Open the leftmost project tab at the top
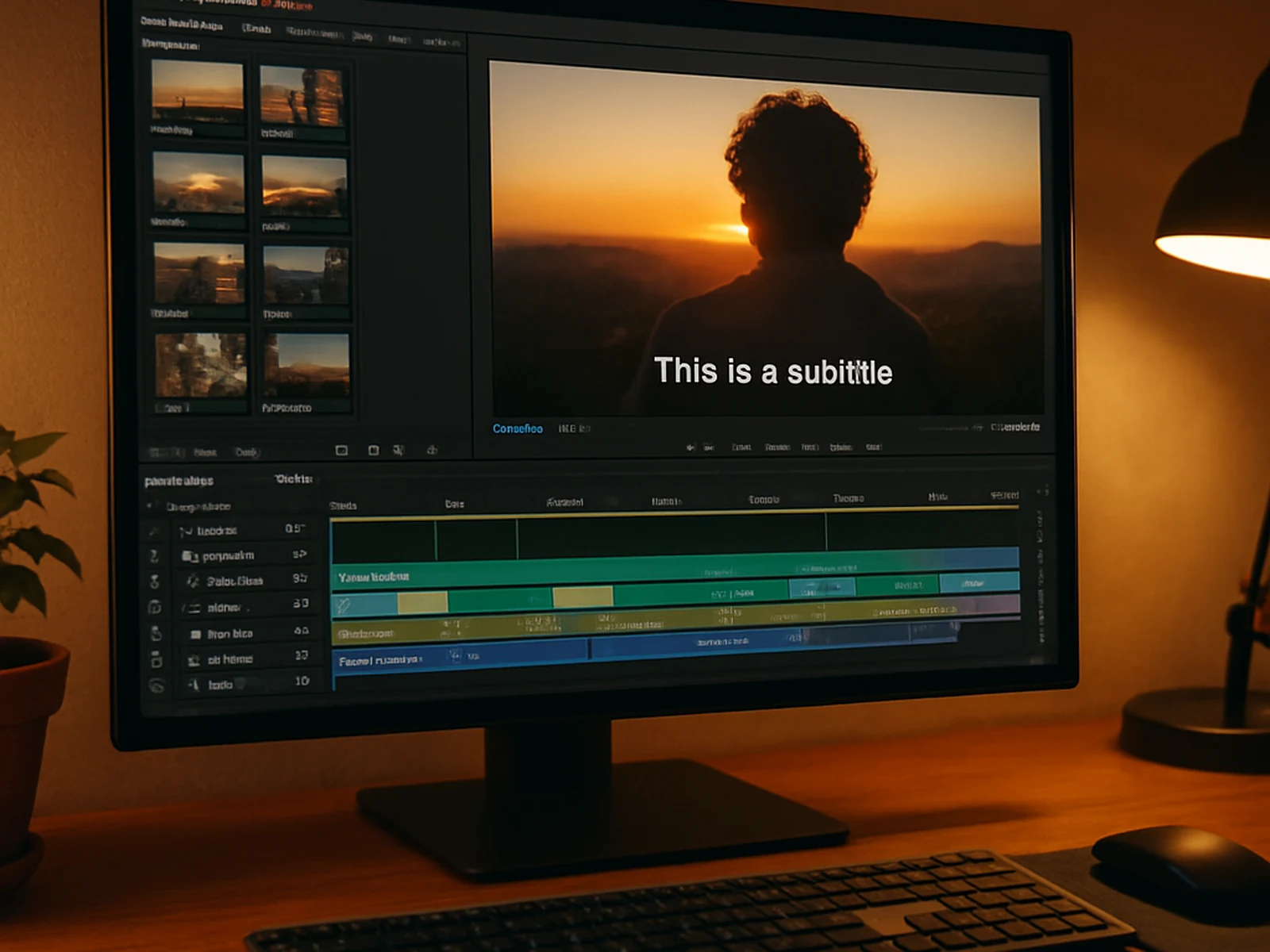This screenshot has height=952, width=1270. tap(183, 26)
